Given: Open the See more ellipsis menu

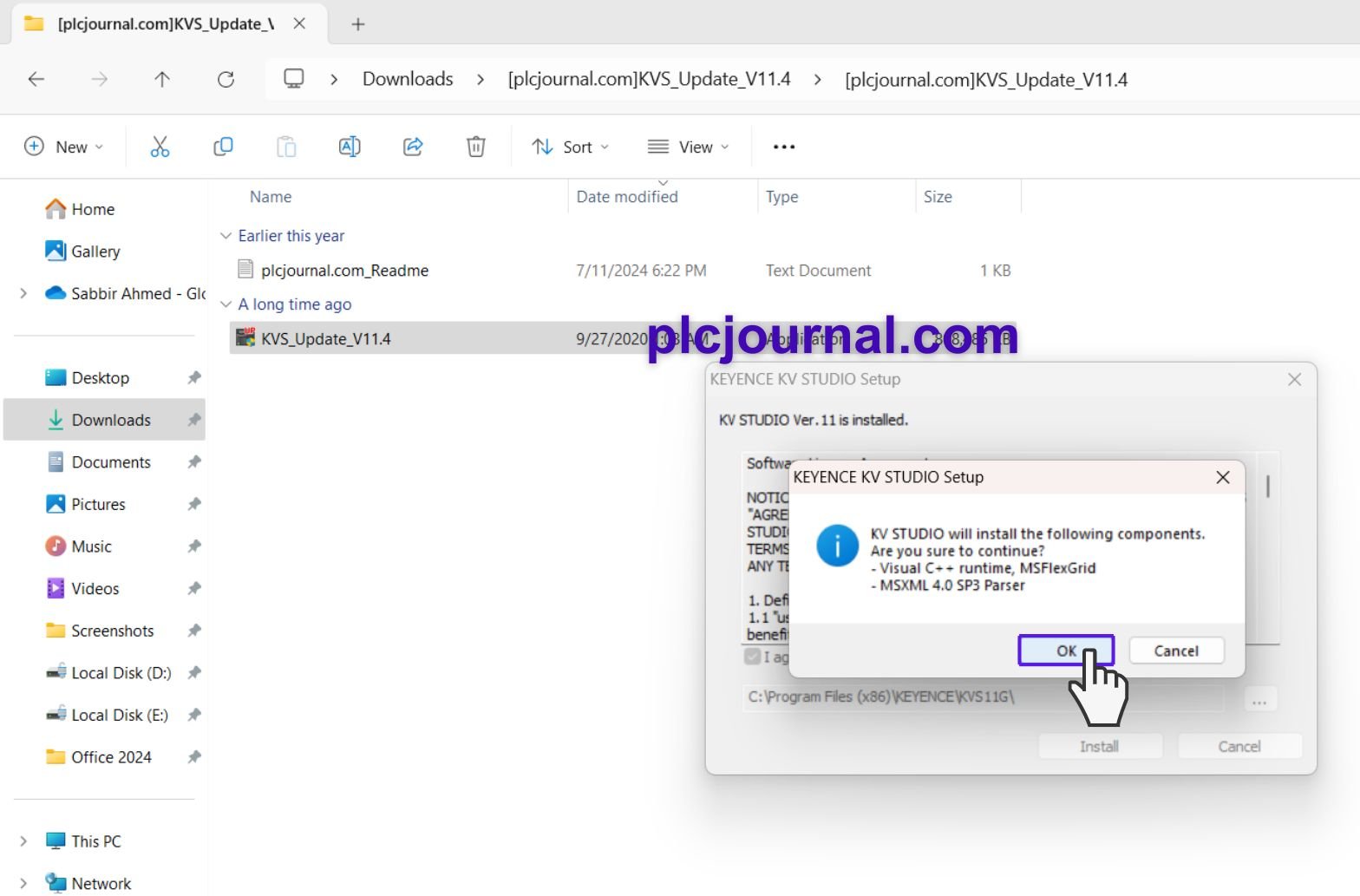Looking at the screenshot, I should coord(784,147).
